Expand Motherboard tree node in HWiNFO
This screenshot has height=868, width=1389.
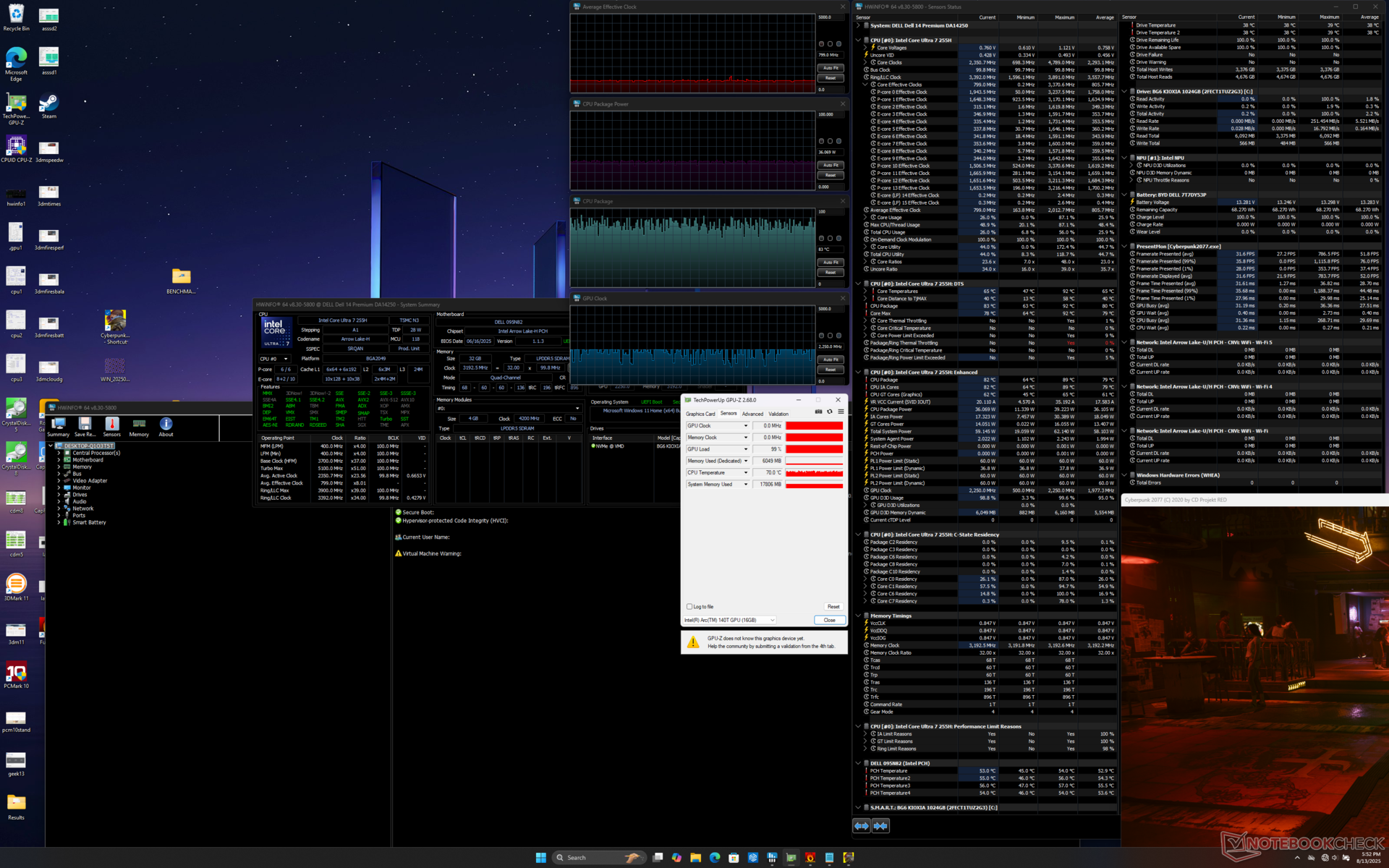59,460
